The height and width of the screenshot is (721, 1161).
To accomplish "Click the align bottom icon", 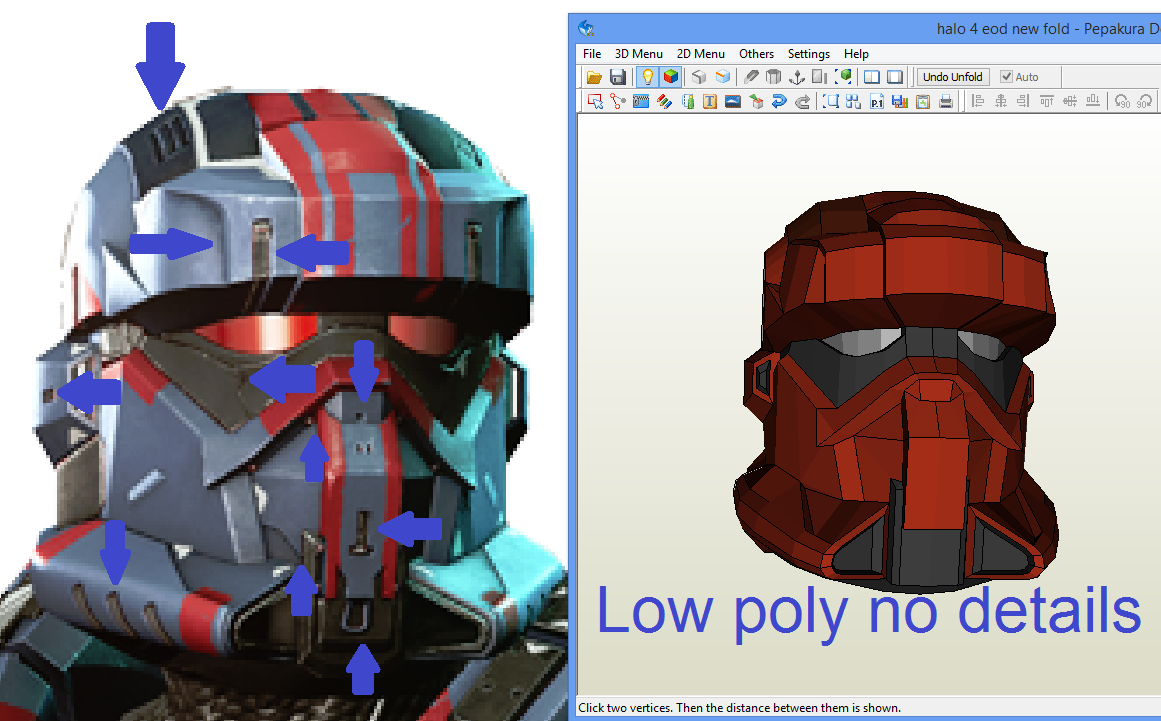I will click(1093, 101).
